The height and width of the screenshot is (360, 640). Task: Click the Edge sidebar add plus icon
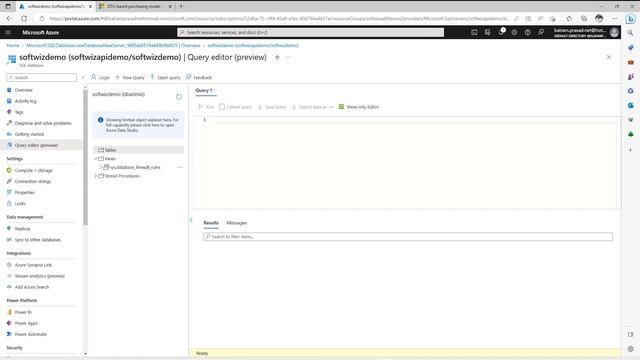pos(631,150)
